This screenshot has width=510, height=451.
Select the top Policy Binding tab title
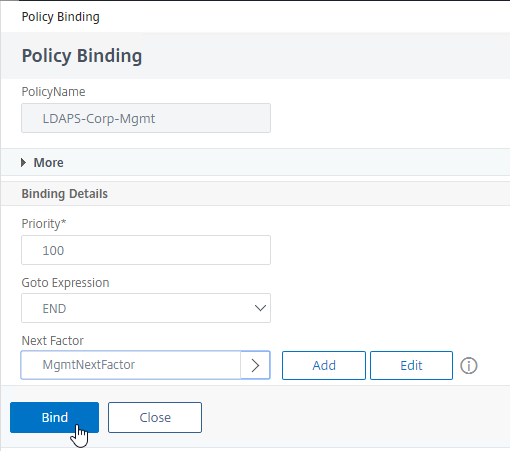coord(61,17)
